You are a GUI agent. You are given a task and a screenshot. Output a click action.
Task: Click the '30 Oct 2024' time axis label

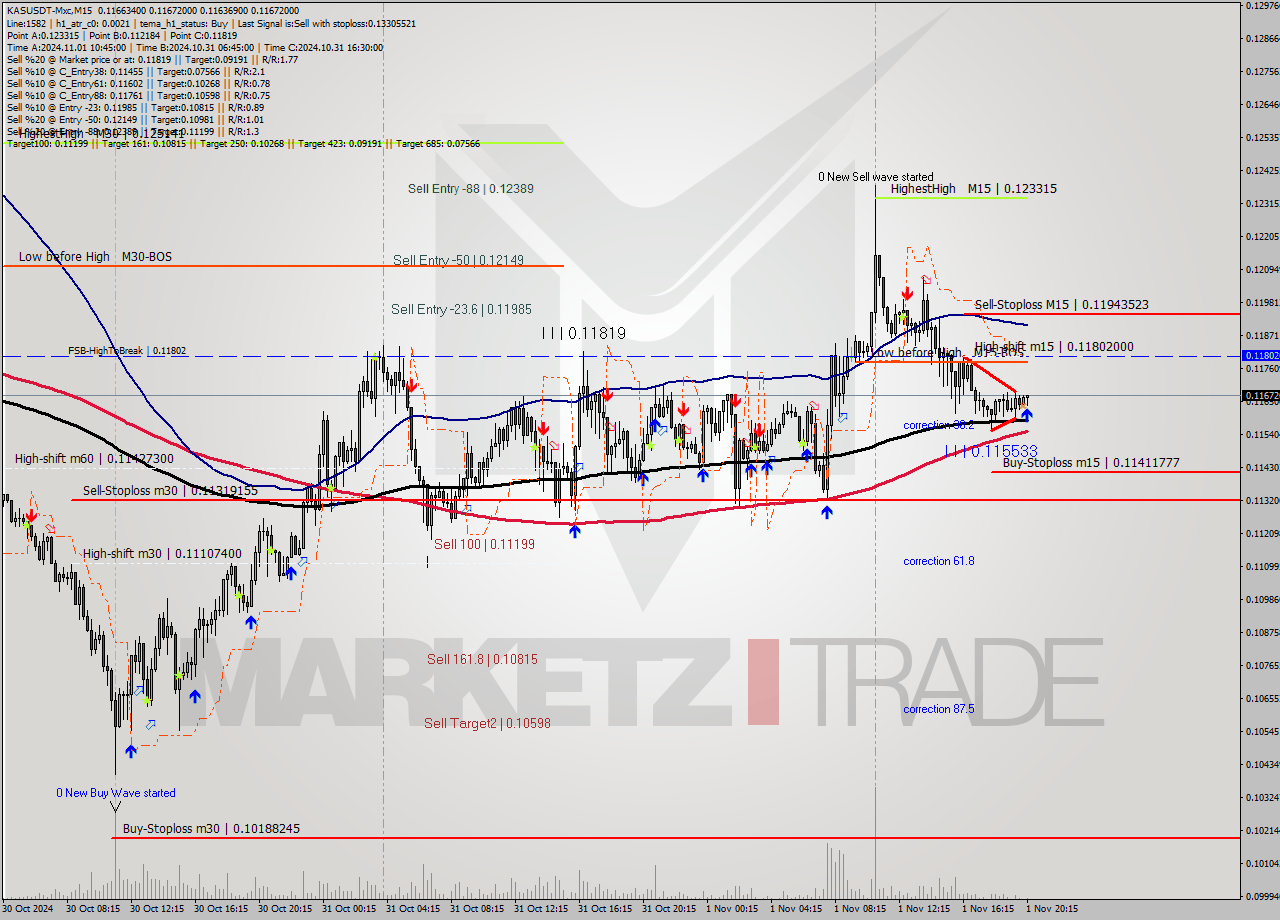click(x=28, y=909)
